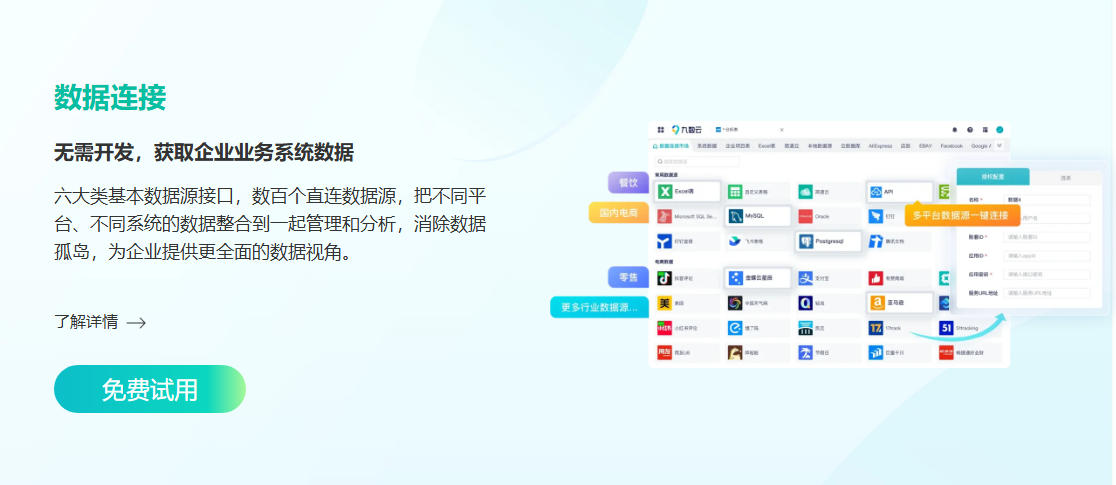Select the API data source

(x=900, y=192)
